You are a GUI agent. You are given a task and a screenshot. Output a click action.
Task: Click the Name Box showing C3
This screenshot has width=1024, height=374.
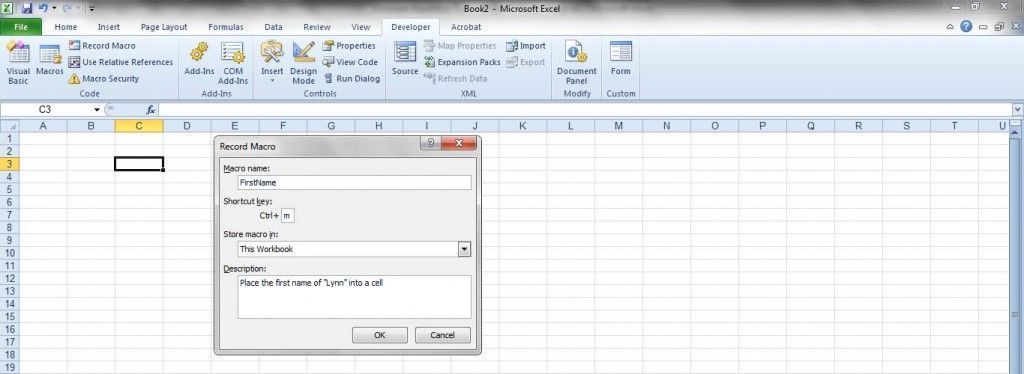pos(46,110)
